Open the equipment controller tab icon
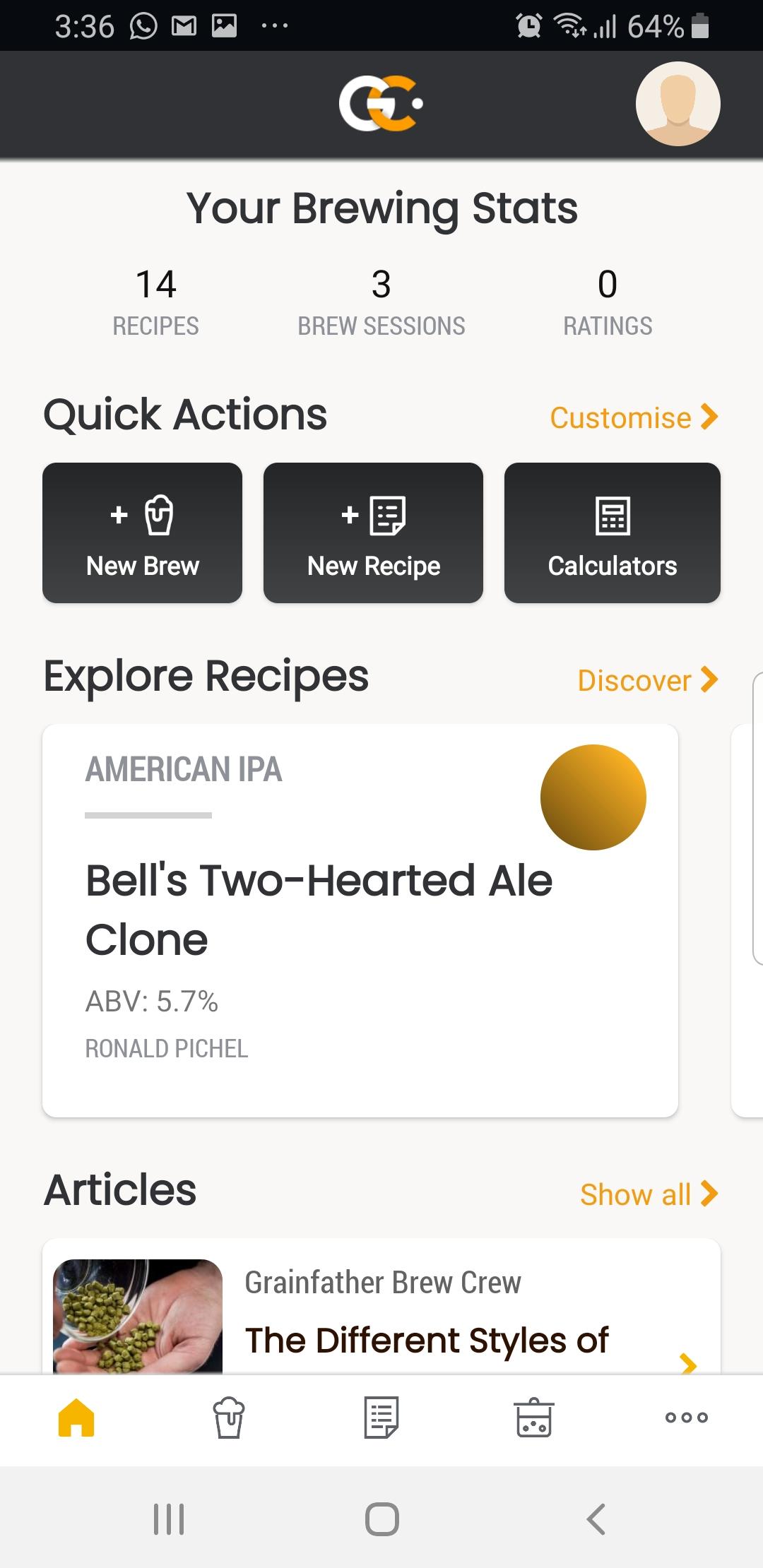Viewport: 763px width, 1568px height. pyautogui.click(x=534, y=1417)
